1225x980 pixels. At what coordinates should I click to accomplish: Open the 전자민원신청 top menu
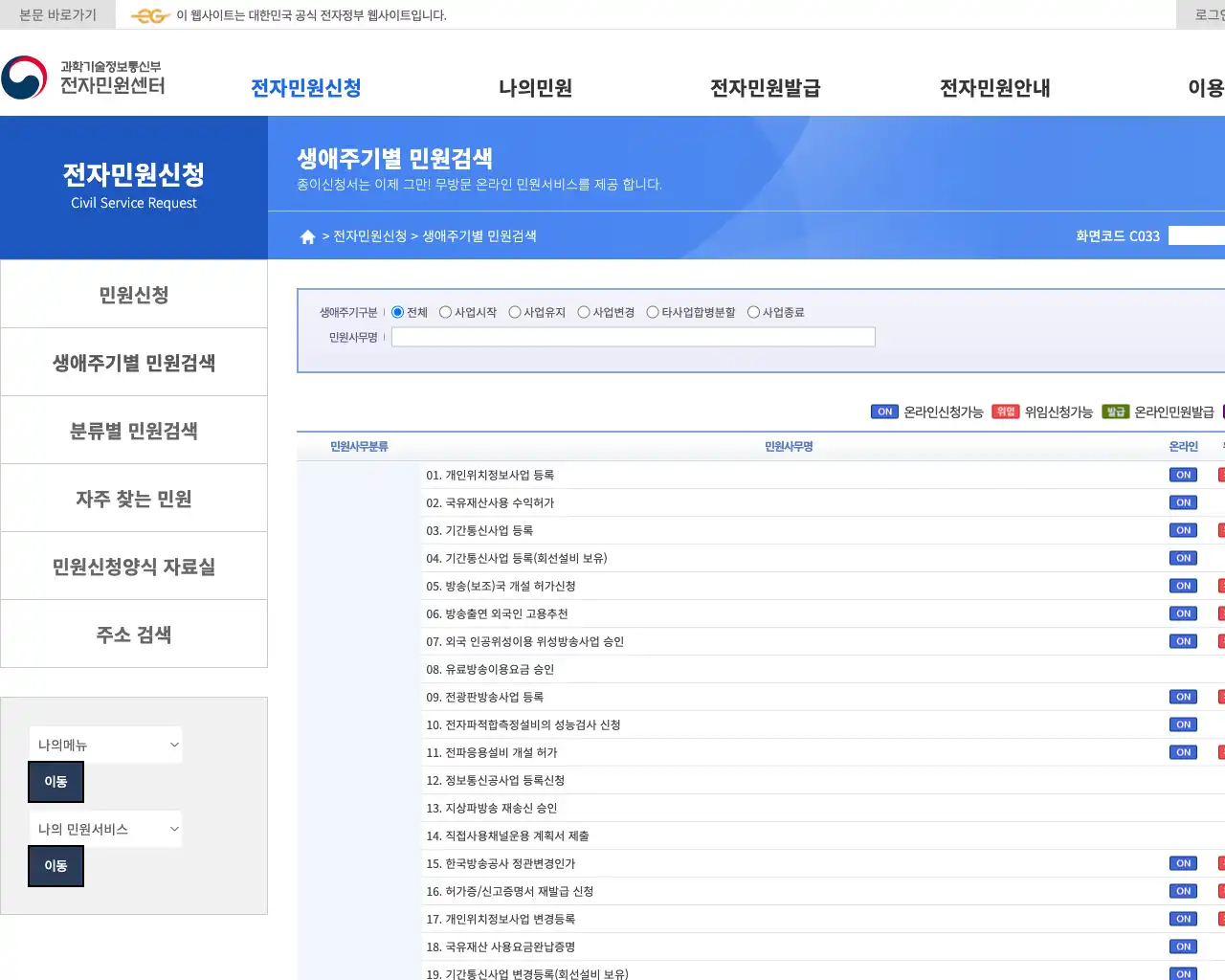pyautogui.click(x=306, y=88)
